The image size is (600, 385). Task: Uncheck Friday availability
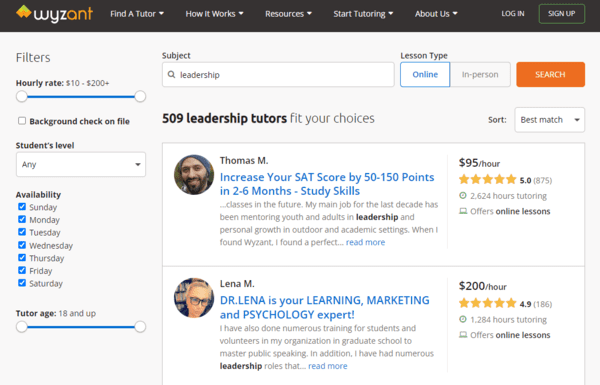coord(22,270)
